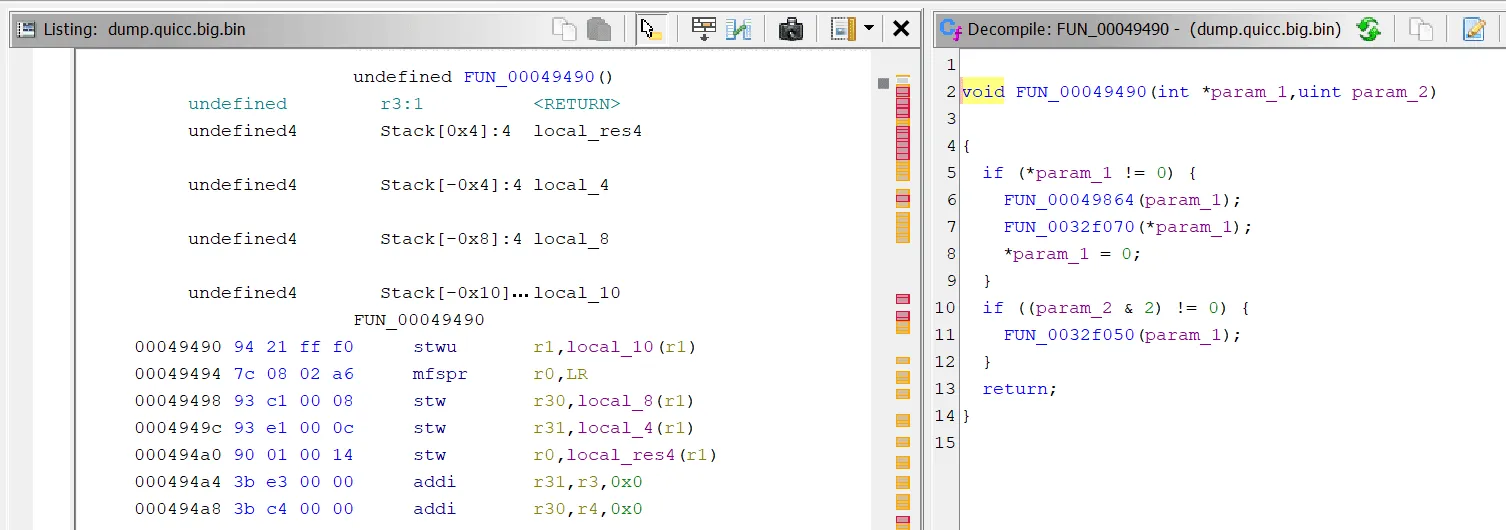Click the listing fields layout icon
Viewport: 1506px width, 530px height.
pos(844,29)
